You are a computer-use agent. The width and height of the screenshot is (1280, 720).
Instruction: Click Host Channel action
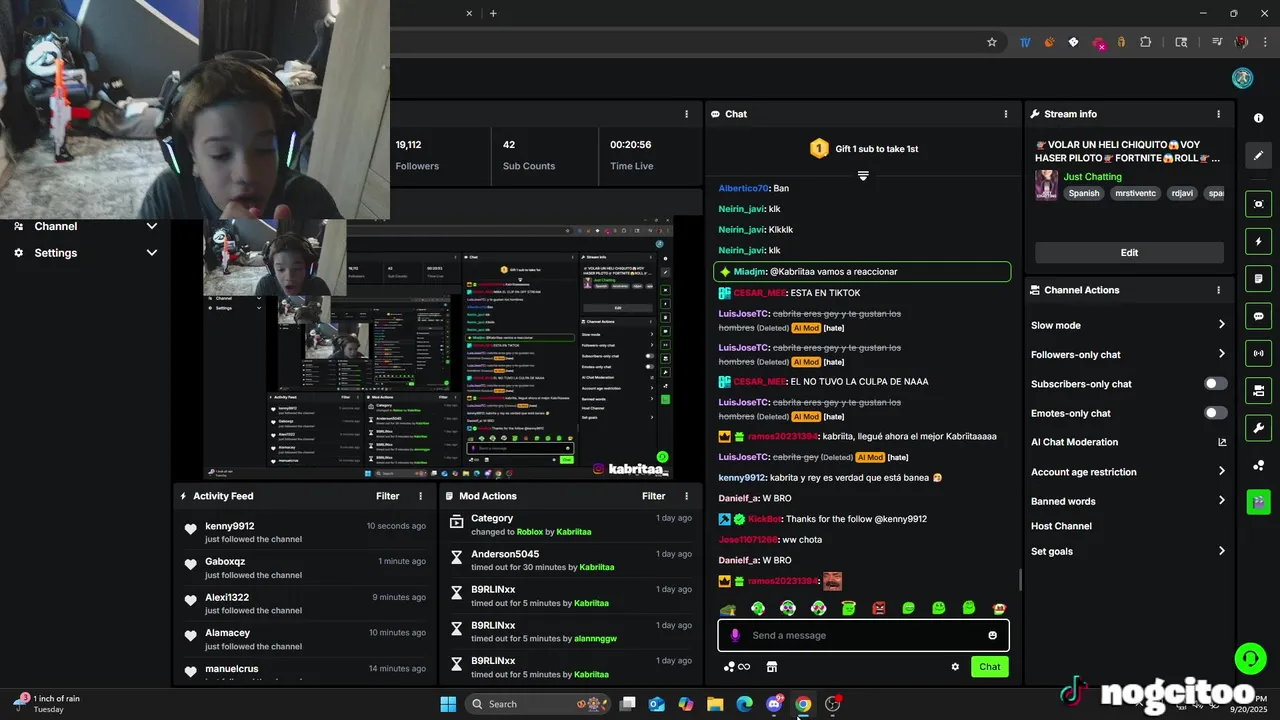pyautogui.click(x=1061, y=526)
